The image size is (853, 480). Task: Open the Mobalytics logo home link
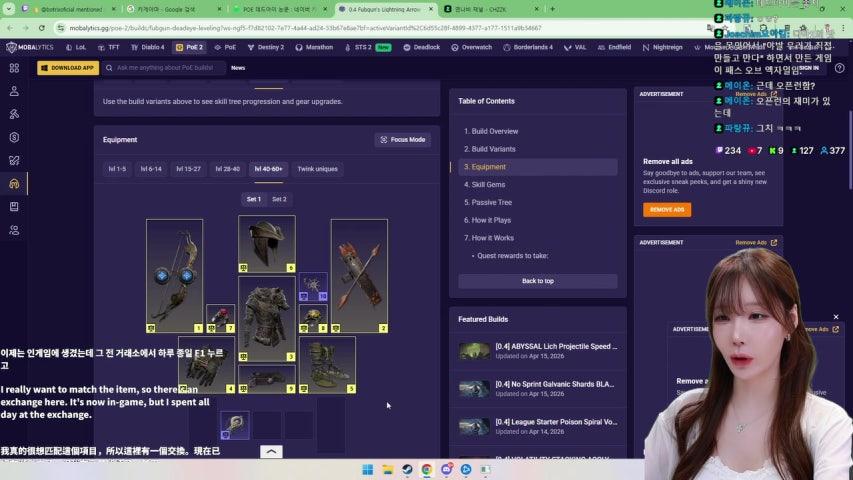29,47
